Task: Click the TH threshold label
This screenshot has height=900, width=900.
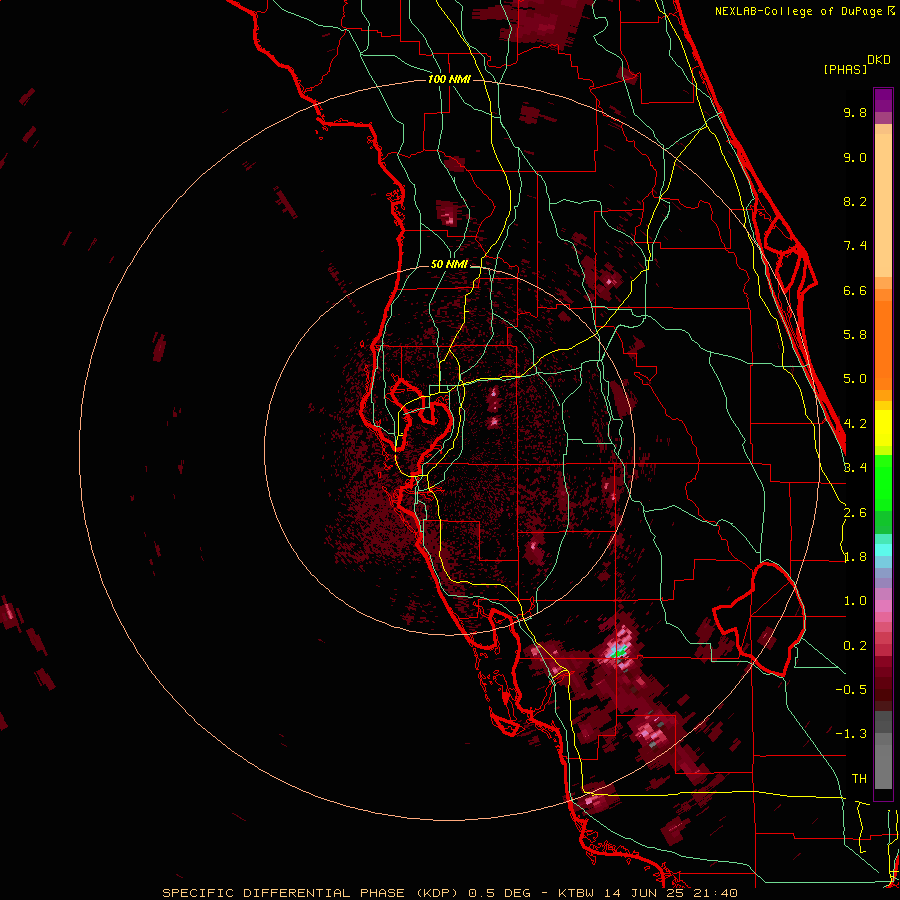Action: 859,779
